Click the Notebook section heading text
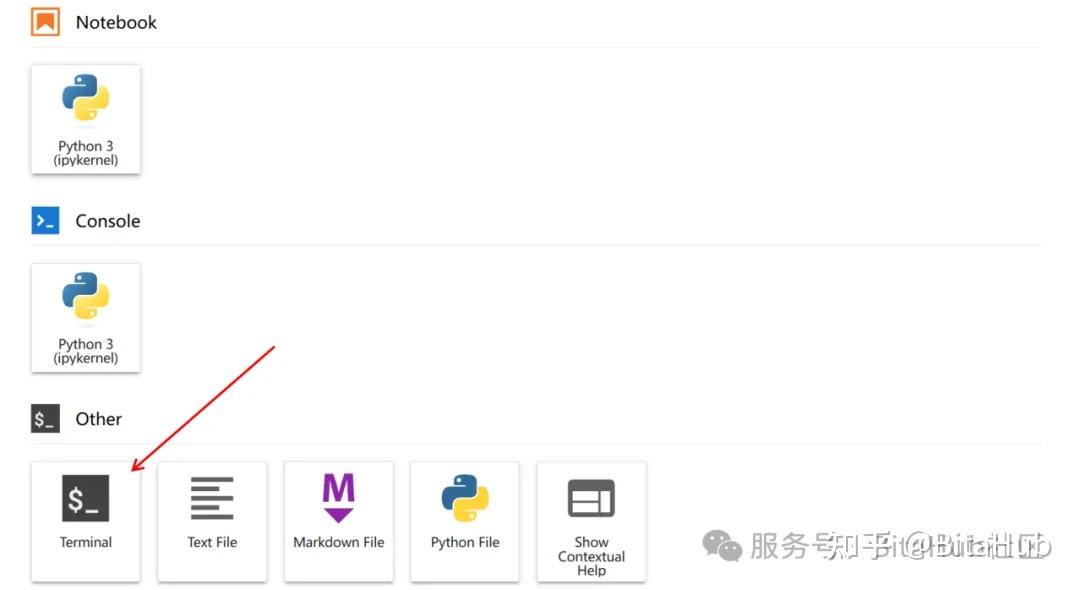This screenshot has width=1080, height=590. (x=116, y=21)
